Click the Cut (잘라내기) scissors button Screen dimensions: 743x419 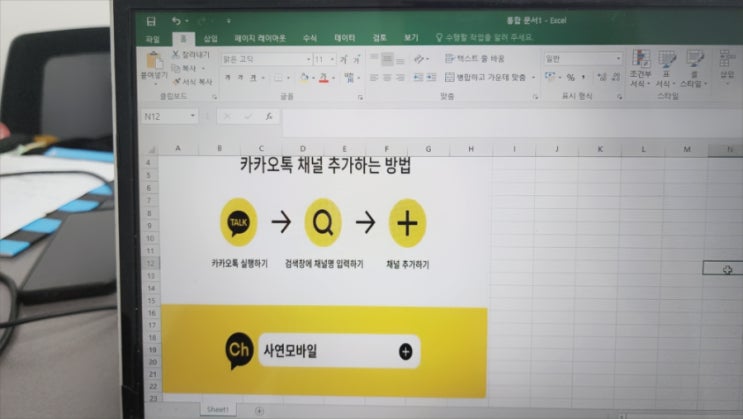(x=191, y=55)
